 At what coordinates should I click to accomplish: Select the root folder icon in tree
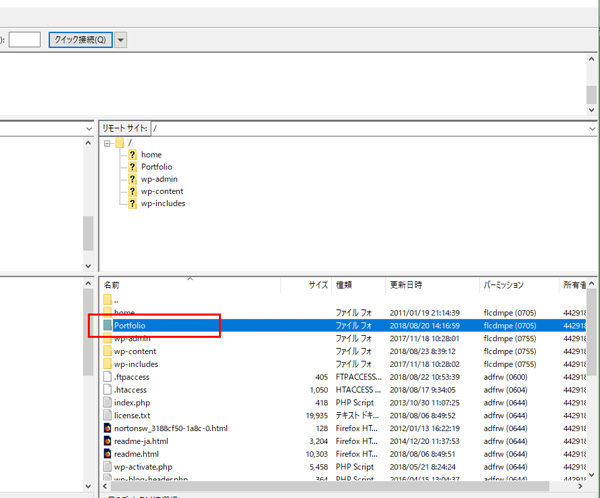click(120, 143)
